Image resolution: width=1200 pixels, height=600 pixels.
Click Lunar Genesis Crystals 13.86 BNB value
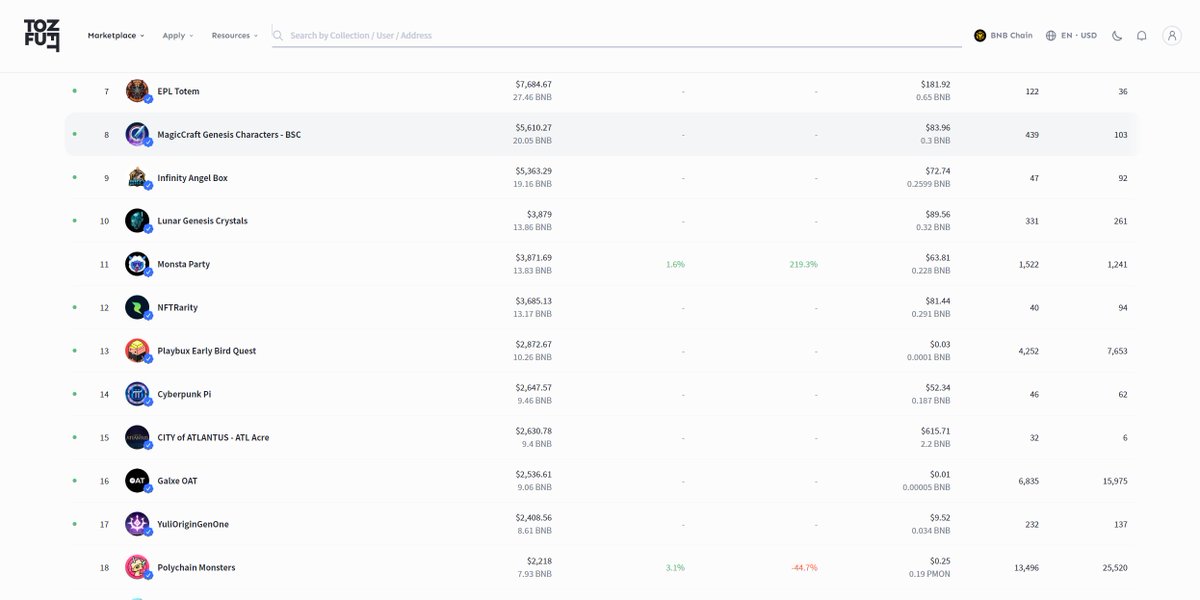[x=532, y=228]
